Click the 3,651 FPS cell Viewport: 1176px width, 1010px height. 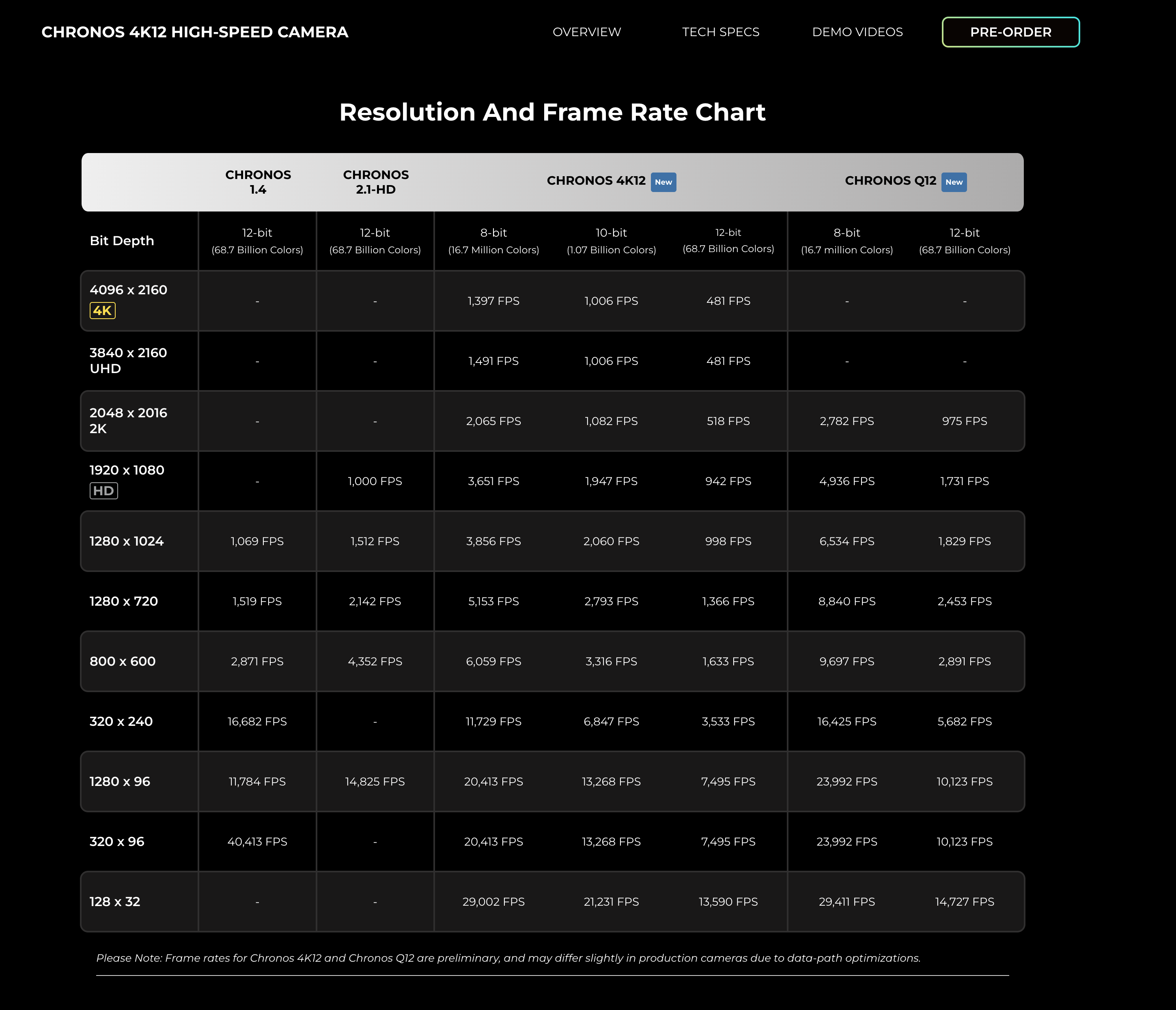click(493, 481)
